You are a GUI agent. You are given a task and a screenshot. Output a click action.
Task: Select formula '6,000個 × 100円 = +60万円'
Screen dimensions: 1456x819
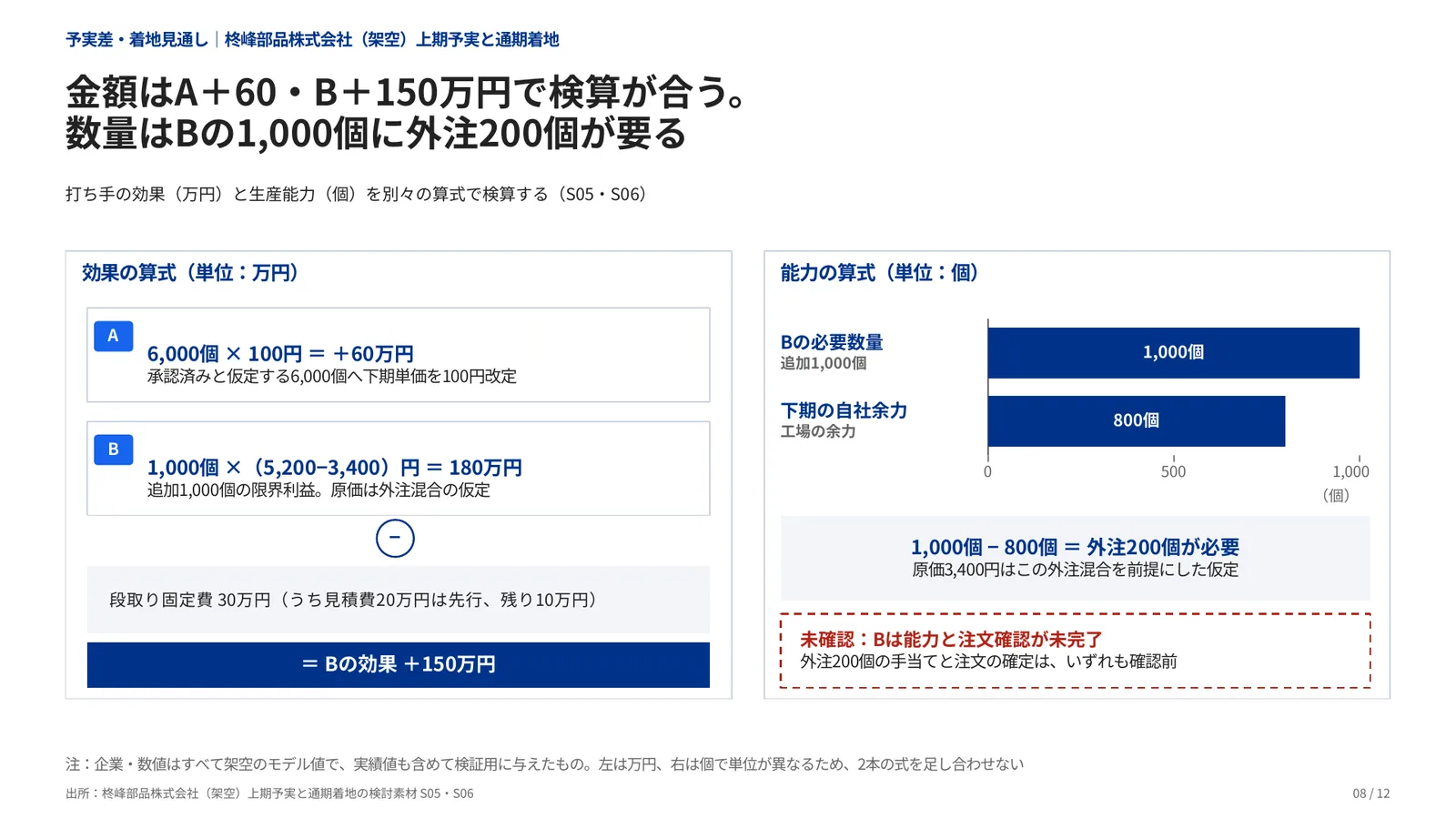pos(280,353)
